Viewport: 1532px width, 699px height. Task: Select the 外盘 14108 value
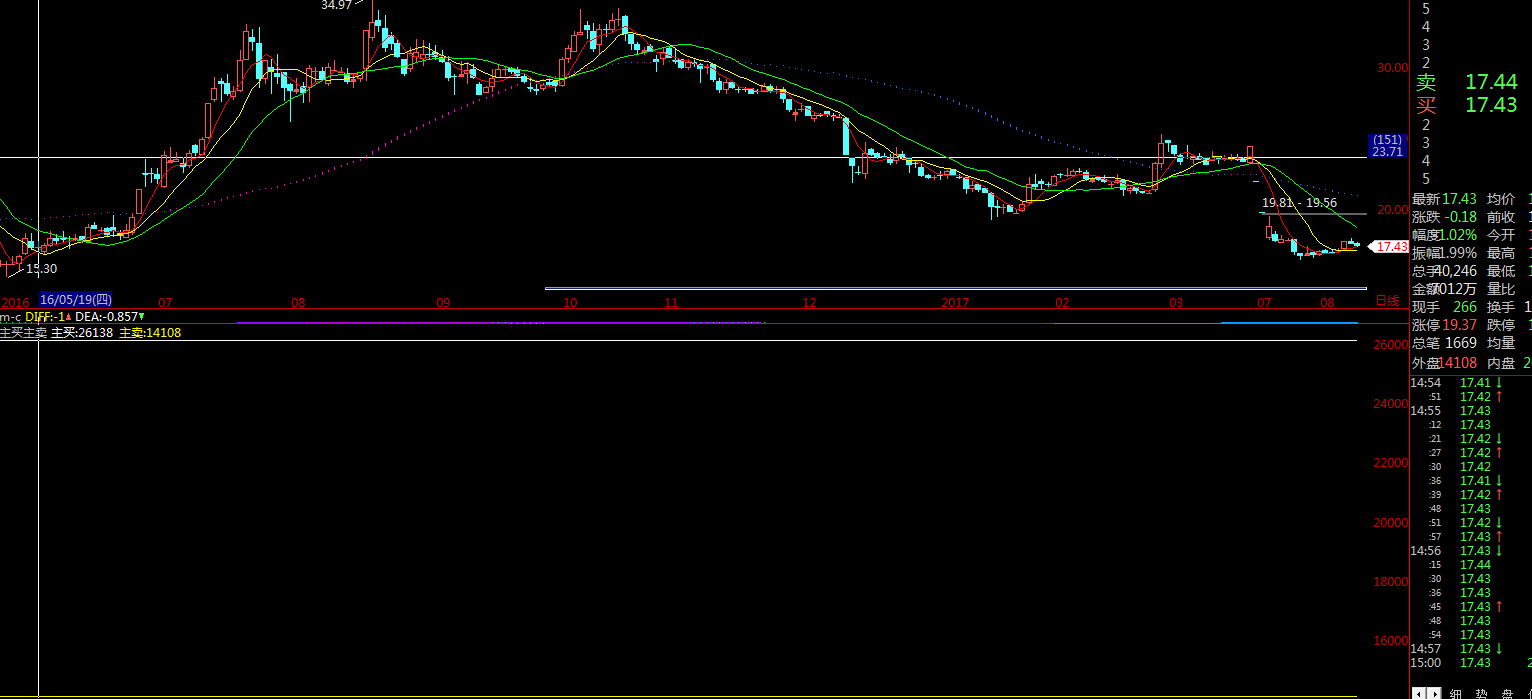(x=1459, y=363)
